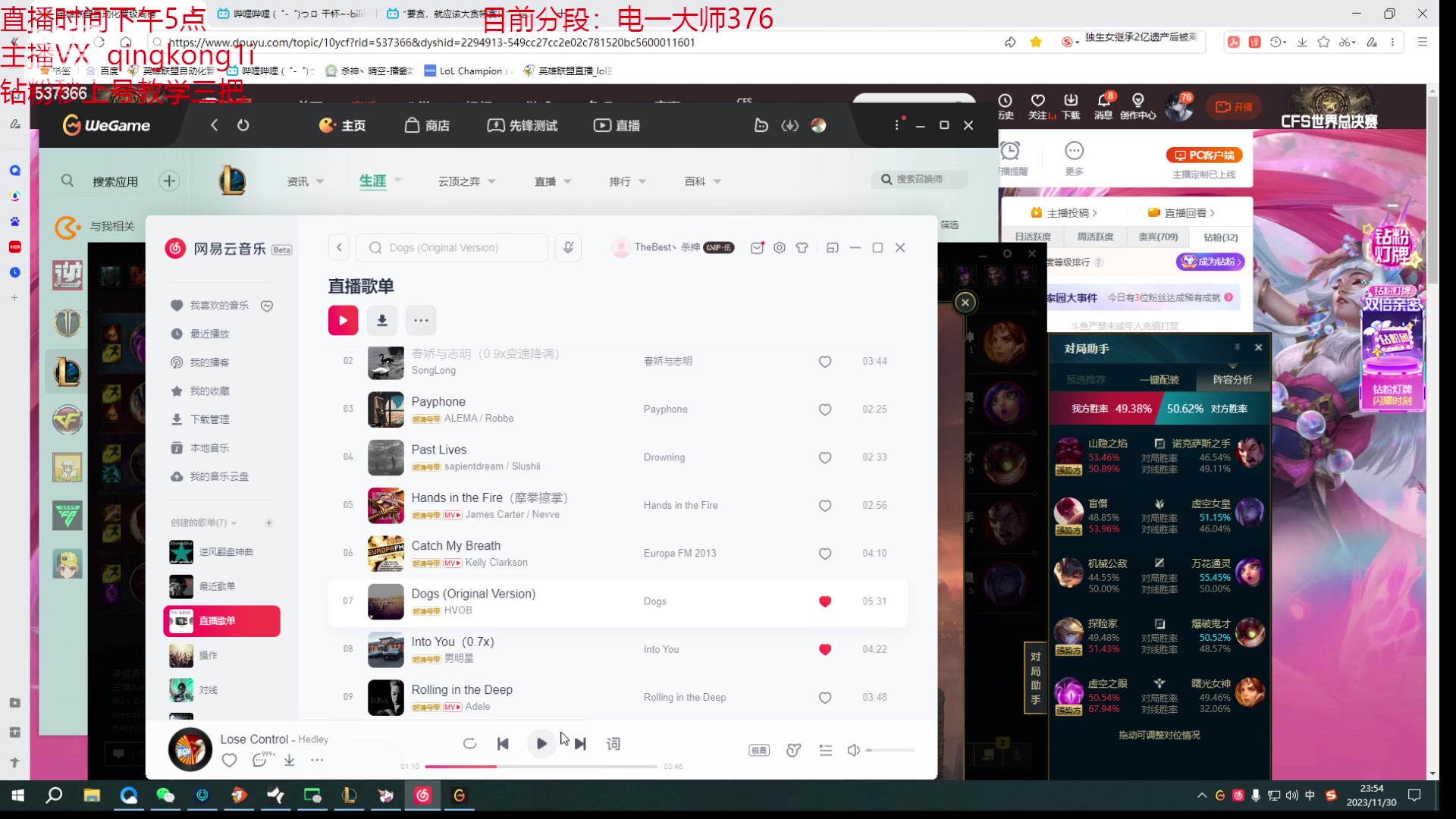Open the play queue list

click(826, 751)
